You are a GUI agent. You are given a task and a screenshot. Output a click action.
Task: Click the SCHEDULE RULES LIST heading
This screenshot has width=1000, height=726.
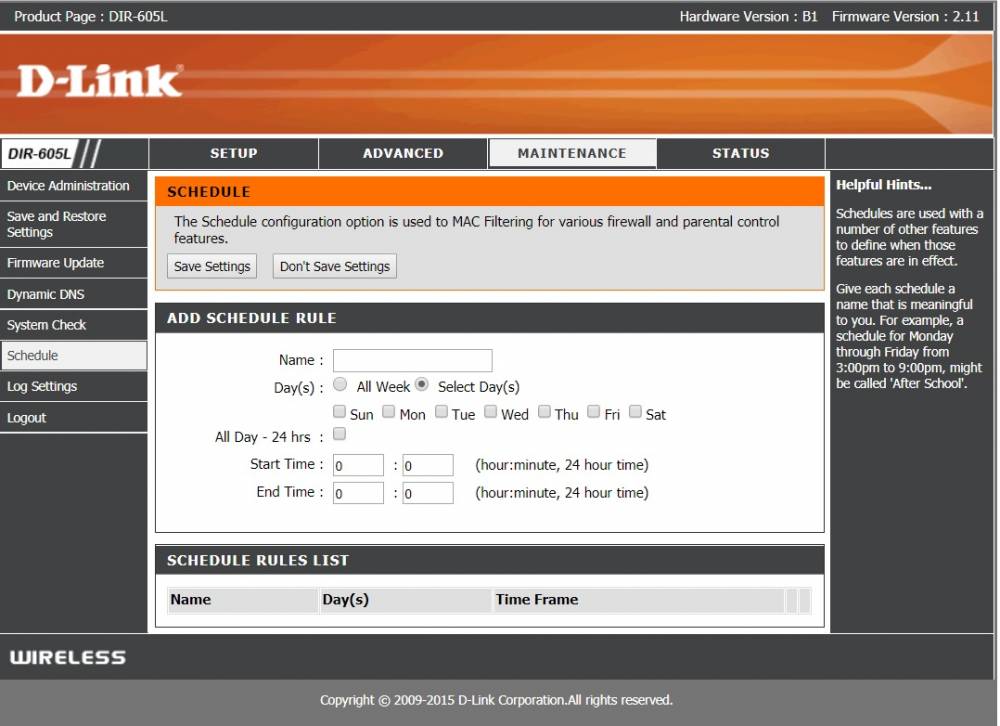point(258,561)
